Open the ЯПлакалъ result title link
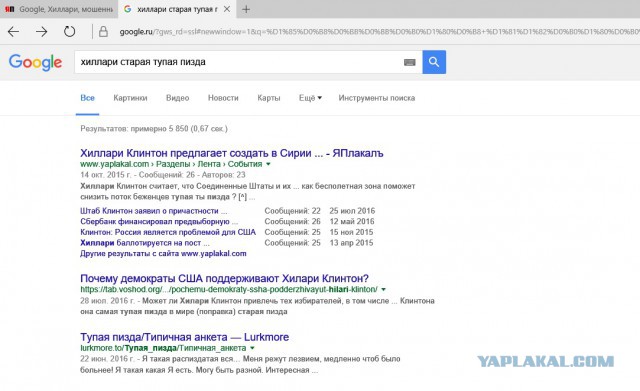The width and height of the screenshot is (640, 391). coord(232,153)
